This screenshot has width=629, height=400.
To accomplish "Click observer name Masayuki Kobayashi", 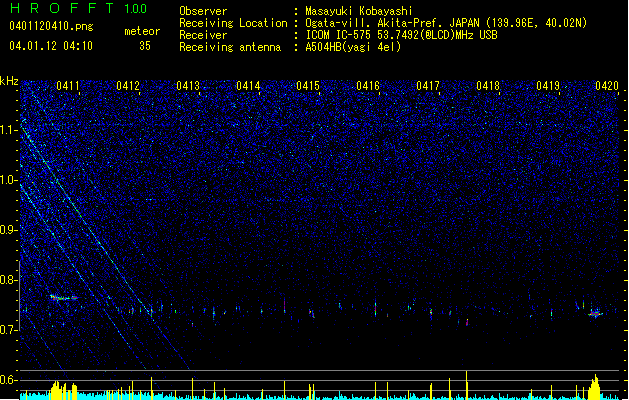I will 359,11.
